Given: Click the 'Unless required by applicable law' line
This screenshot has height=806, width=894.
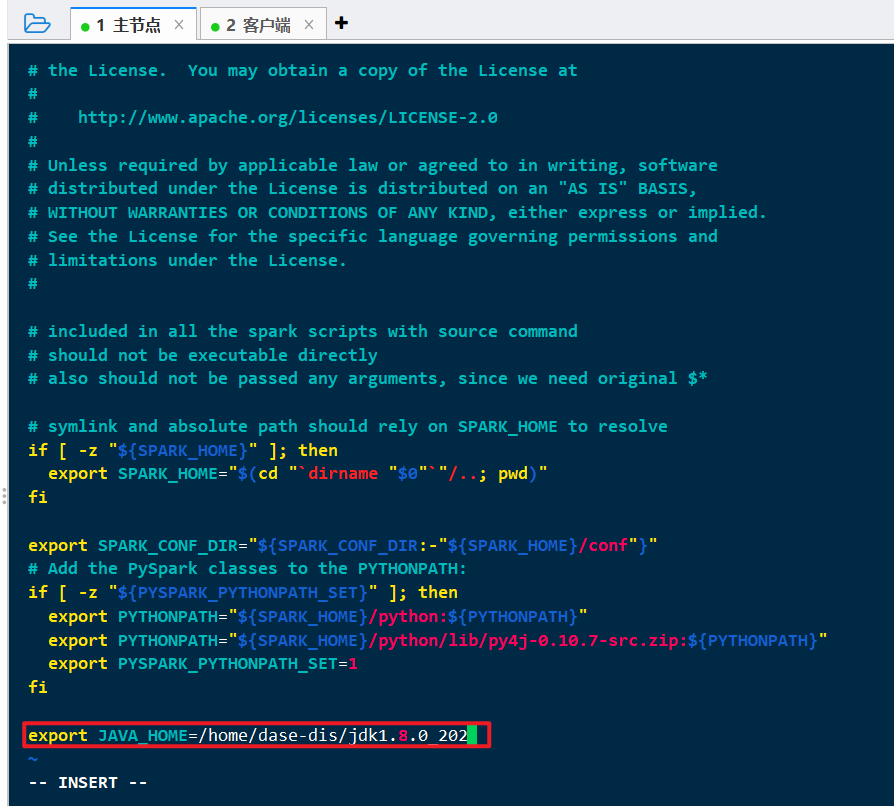Looking at the screenshot, I should pos(373,165).
